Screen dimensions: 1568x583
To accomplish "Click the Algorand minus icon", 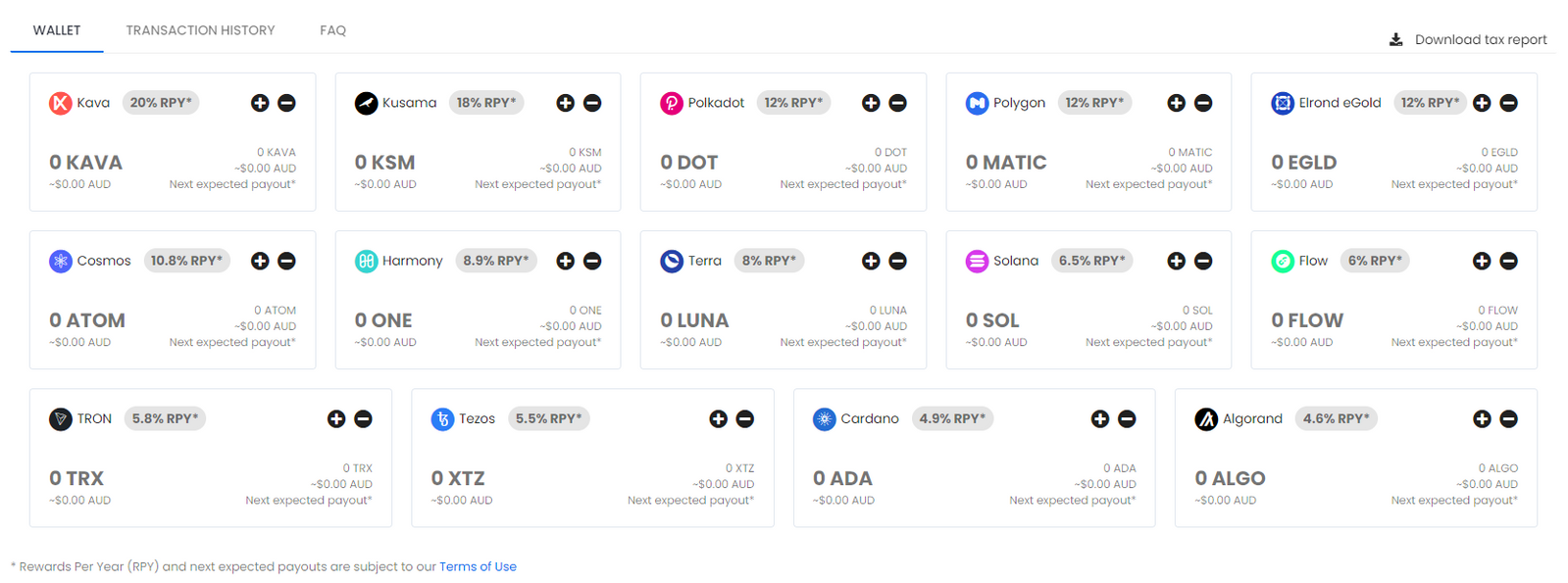I will 1509,419.
